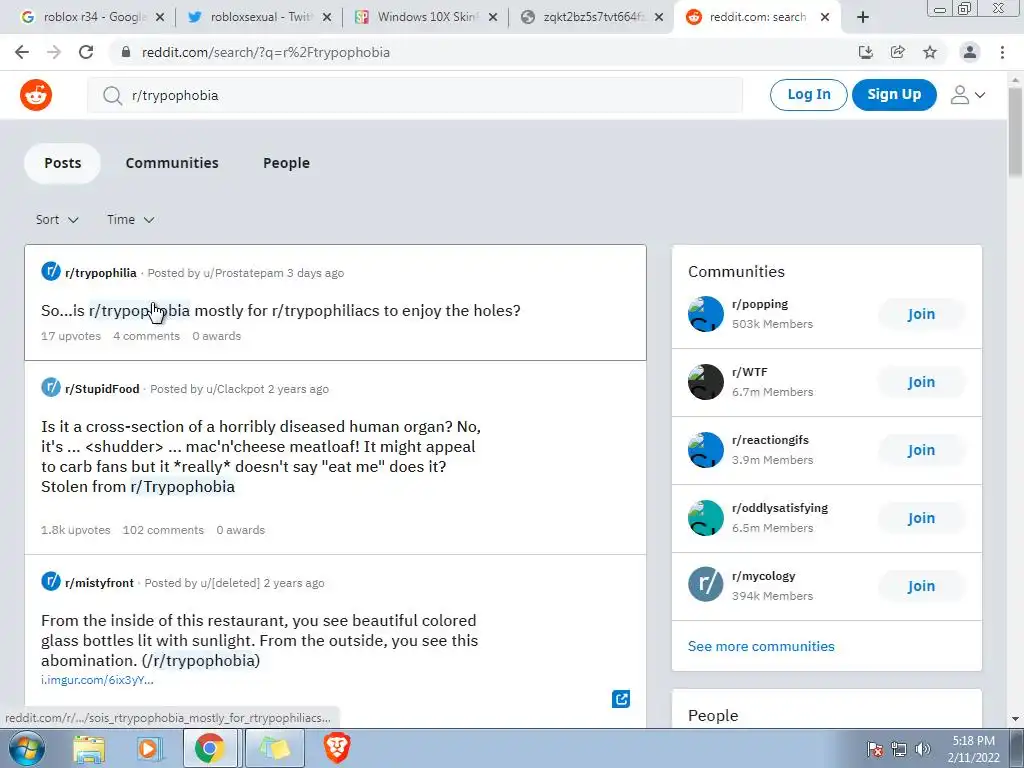Click the taskbar clock showing 5:18 PM

pos(973,749)
